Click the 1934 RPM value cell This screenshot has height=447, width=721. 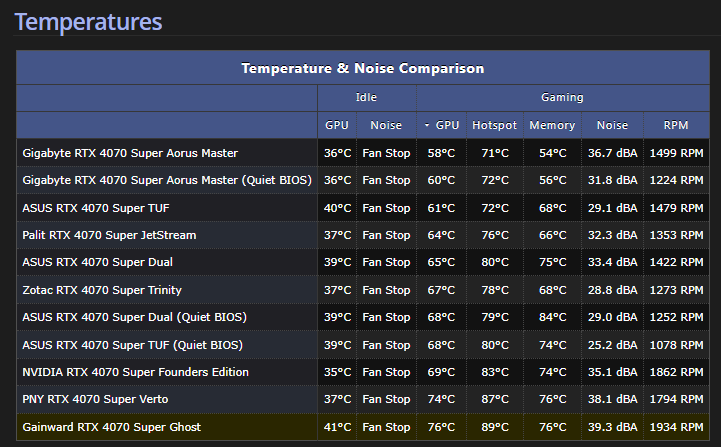[675, 427]
